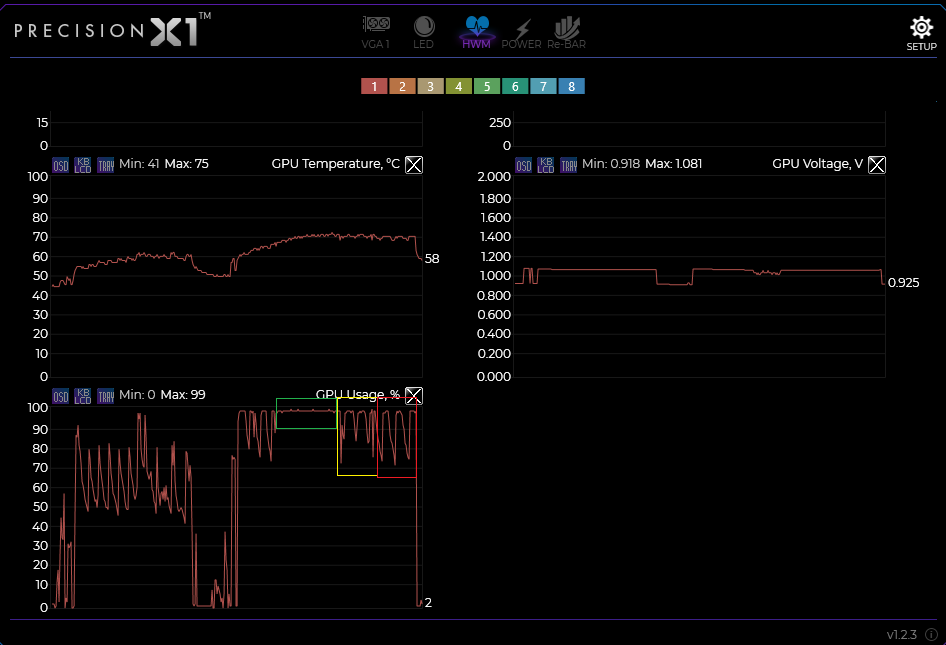The width and height of the screenshot is (946, 645).
Task: Click the Min: 41 temperature reading
Action: pyautogui.click(x=139, y=164)
